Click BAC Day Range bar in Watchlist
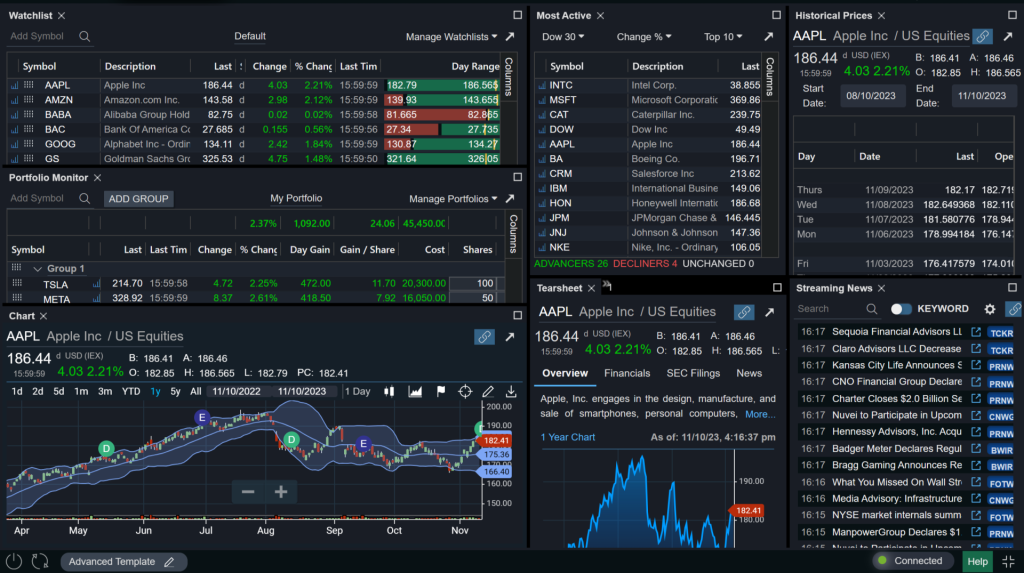 coord(442,129)
